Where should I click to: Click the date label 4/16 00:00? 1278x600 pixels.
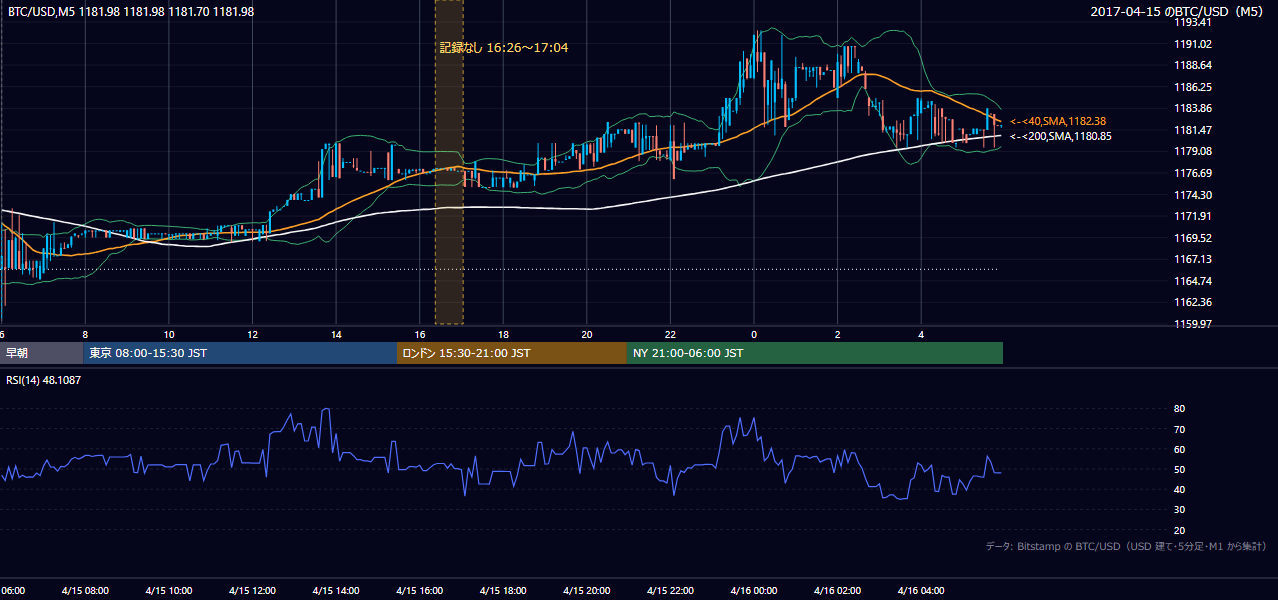coord(753,591)
